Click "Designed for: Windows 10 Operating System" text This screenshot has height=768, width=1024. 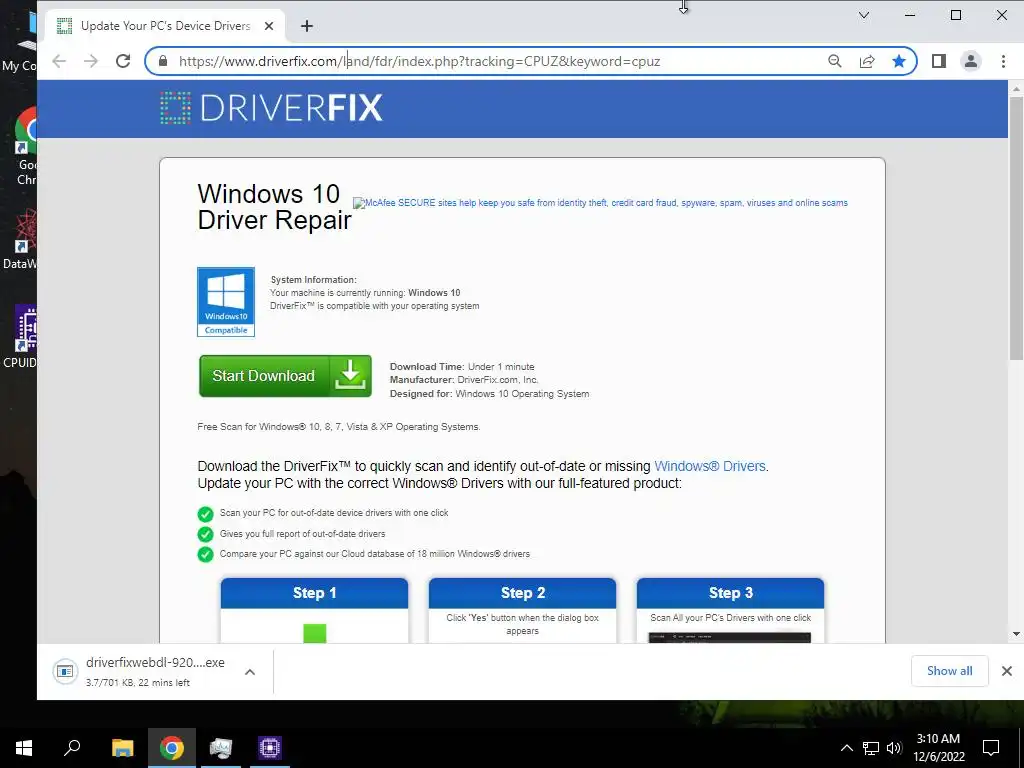click(489, 394)
